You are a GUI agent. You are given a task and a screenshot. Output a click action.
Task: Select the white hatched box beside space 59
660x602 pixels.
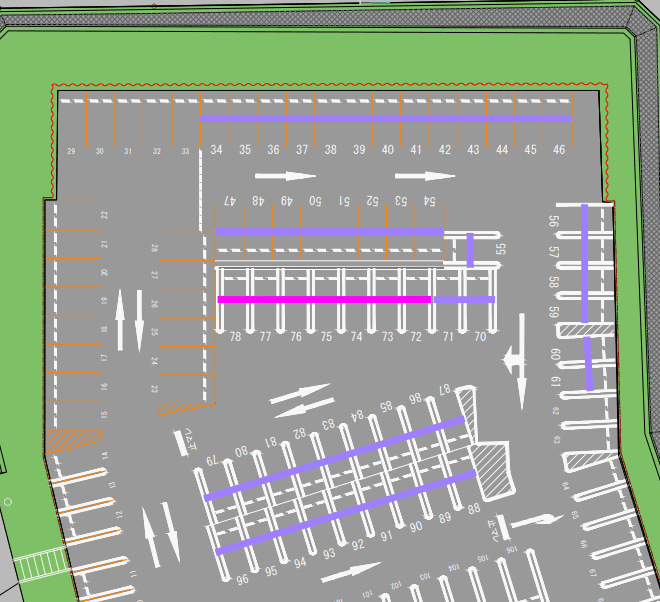(582, 329)
